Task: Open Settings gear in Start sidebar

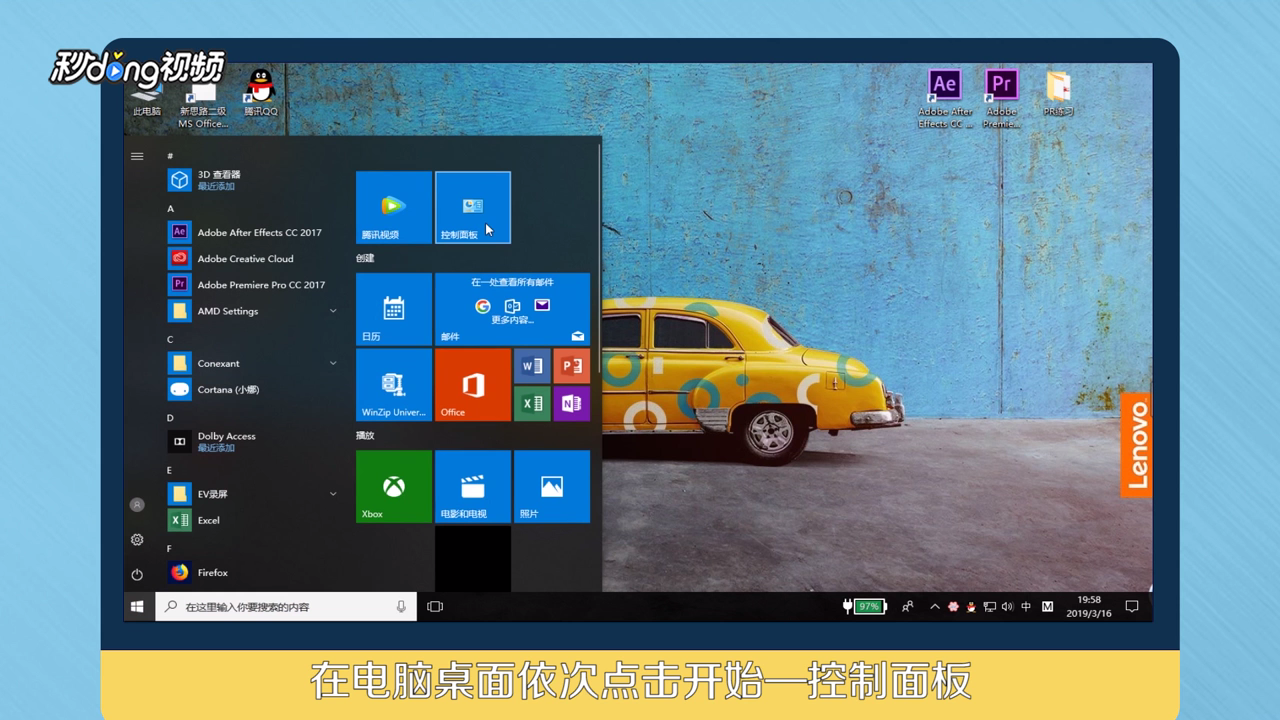Action: (137, 540)
